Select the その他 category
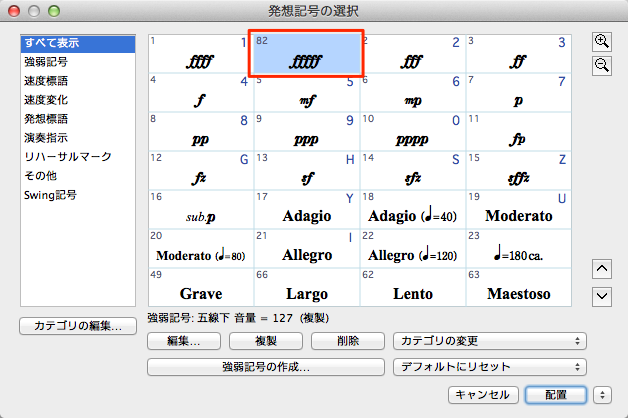 [x=78, y=175]
